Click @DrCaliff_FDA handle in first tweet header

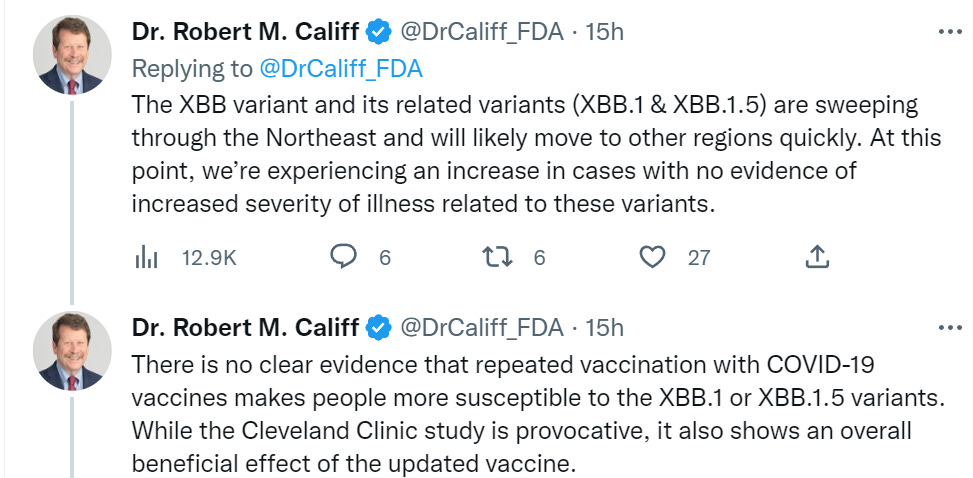point(483,32)
